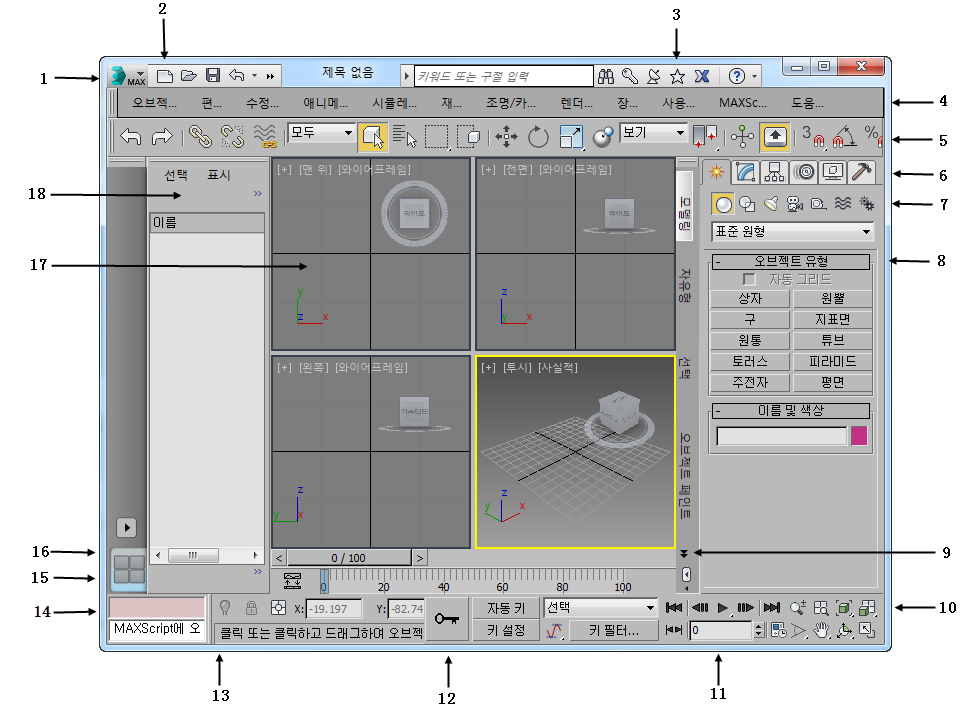
Task: Open the MAXSc... menu
Action: point(743,103)
